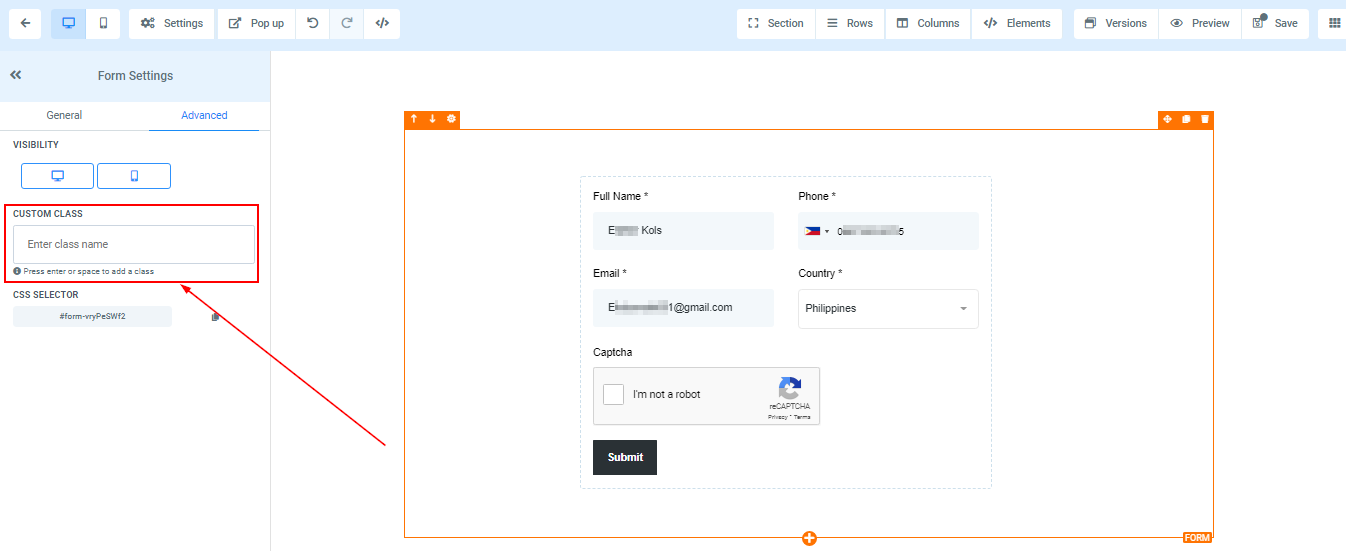Open the General tab

pos(64,115)
